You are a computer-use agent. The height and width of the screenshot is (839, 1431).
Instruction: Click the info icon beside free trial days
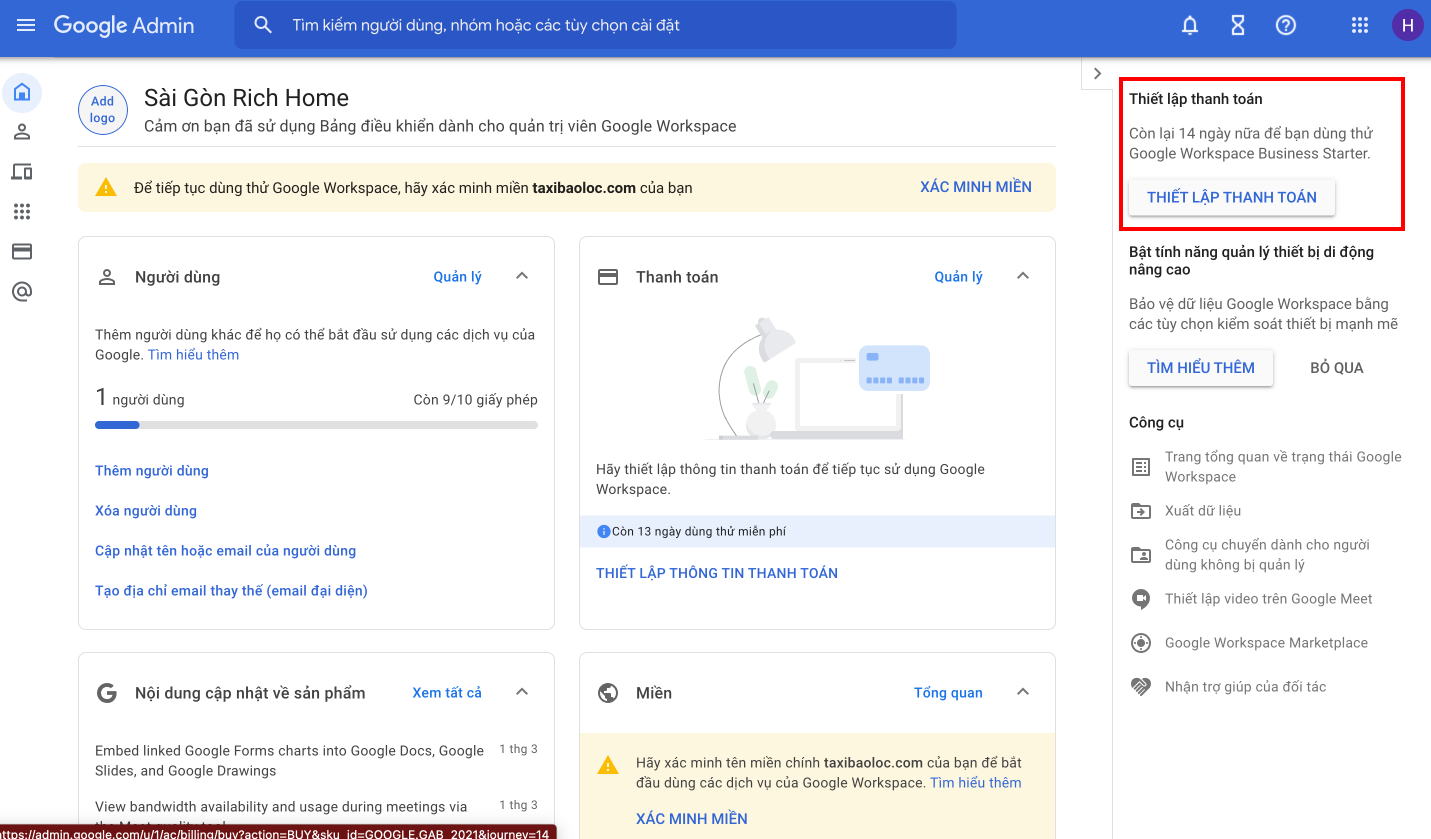coord(603,532)
